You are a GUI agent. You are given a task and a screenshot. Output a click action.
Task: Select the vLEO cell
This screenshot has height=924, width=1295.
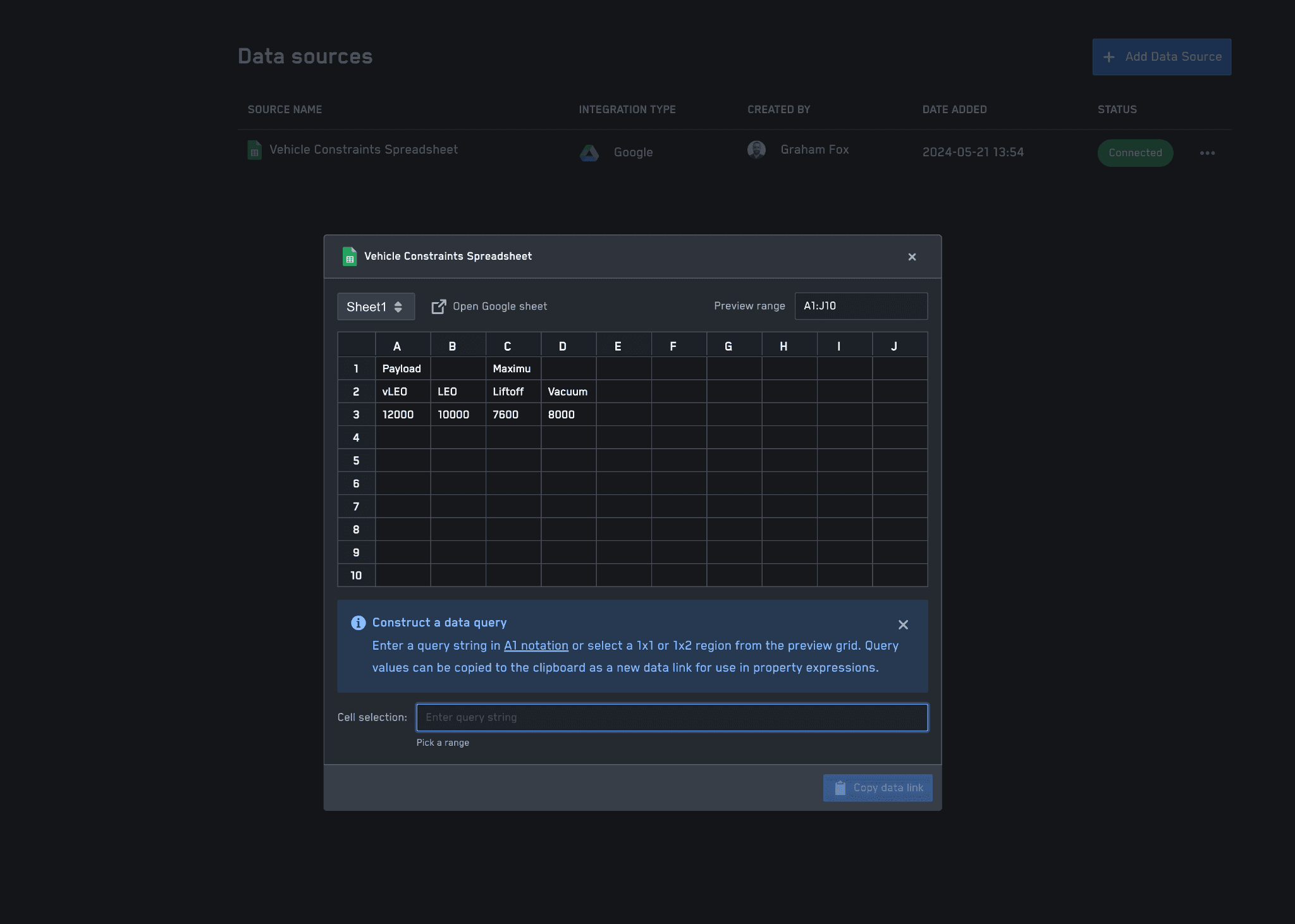(403, 392)
